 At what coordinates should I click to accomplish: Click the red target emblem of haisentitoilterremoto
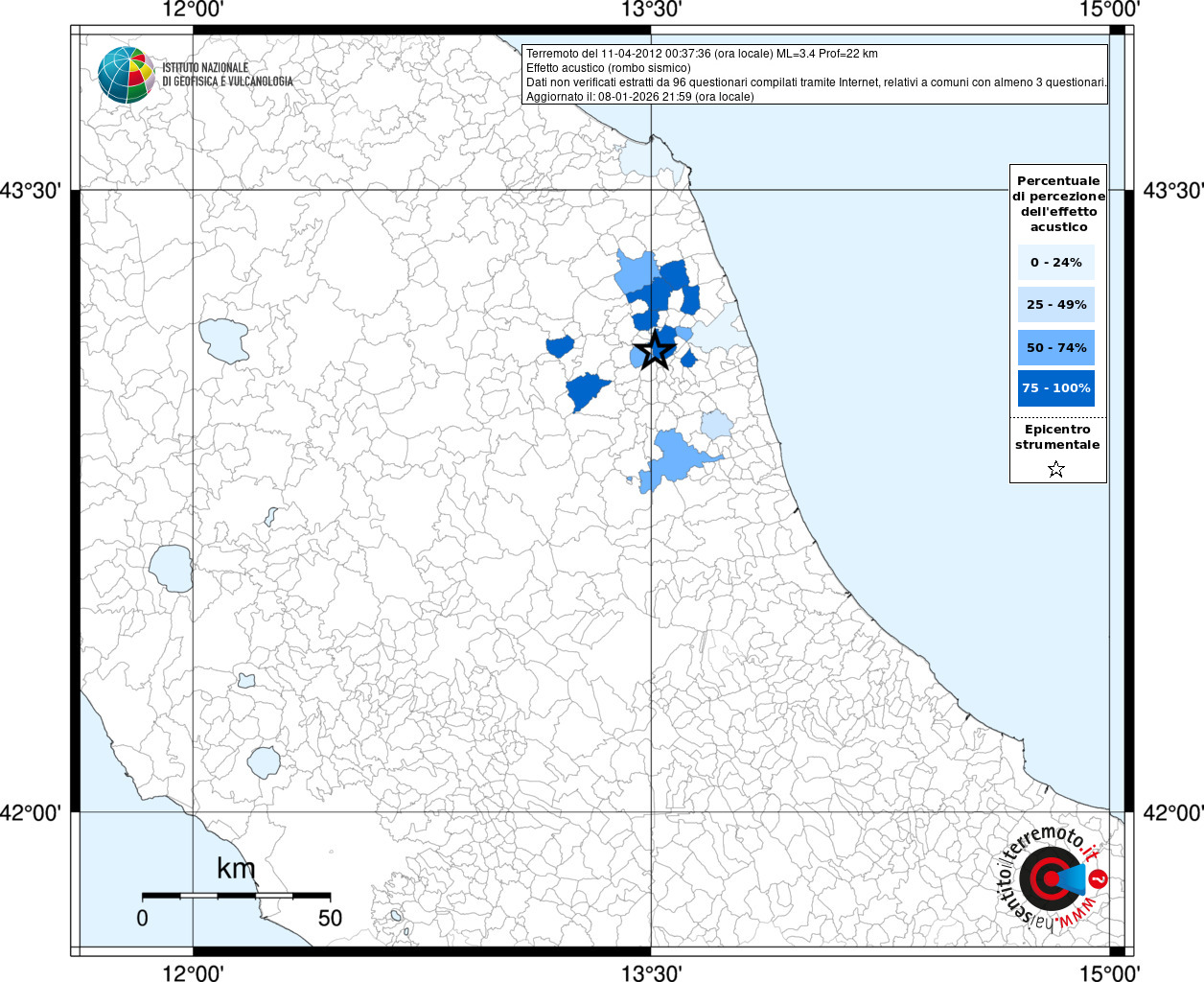coord(1050,877)
